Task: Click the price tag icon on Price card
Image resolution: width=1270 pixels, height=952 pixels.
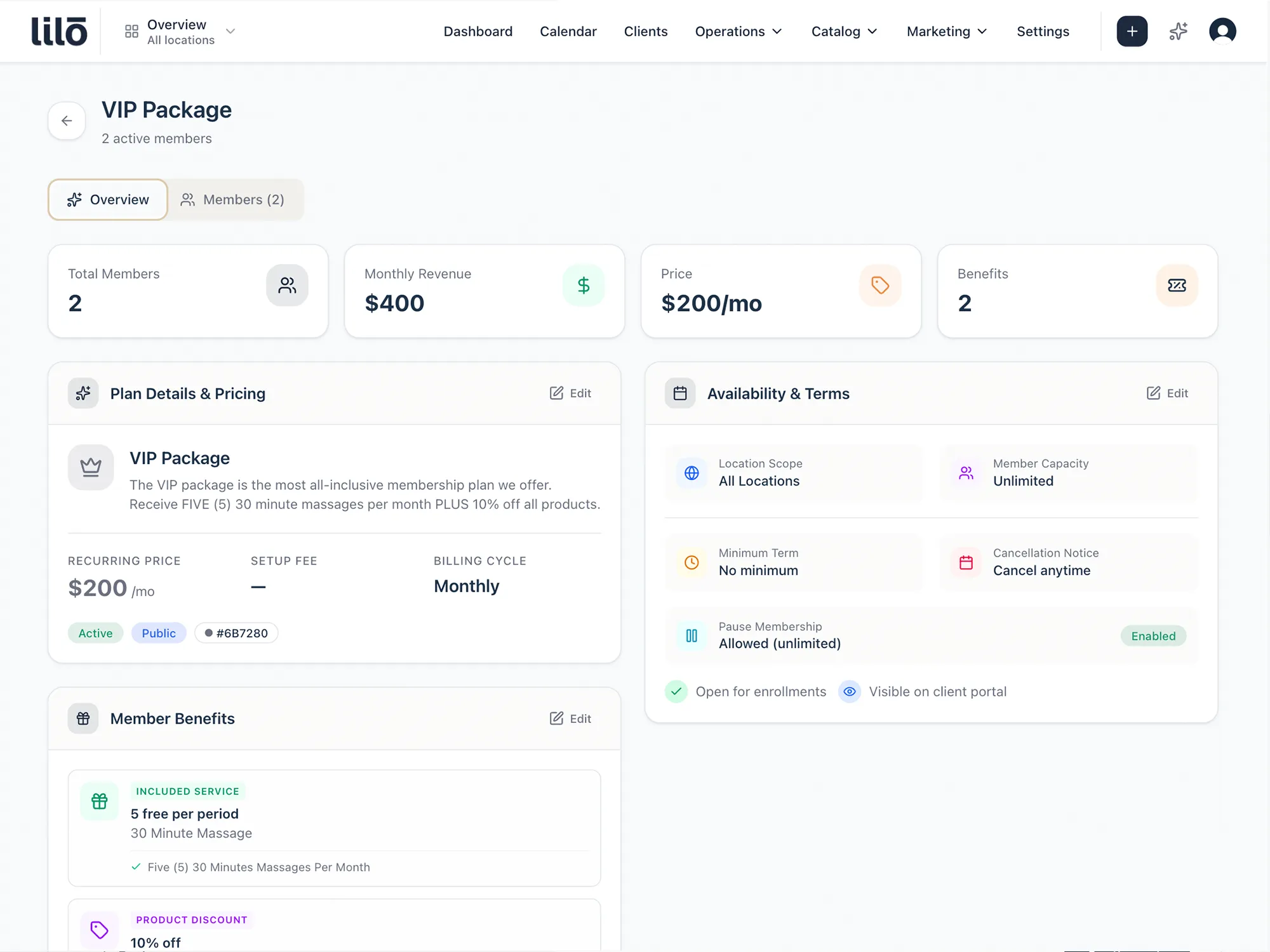Action: click(880, 285)
